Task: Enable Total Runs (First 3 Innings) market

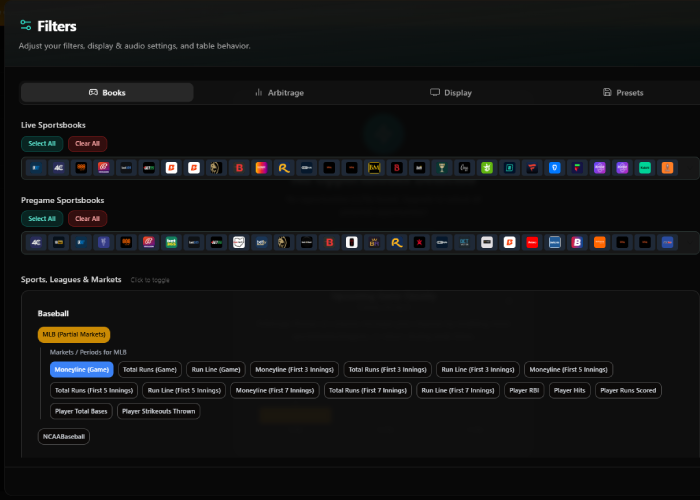Action: pos(388,370)
